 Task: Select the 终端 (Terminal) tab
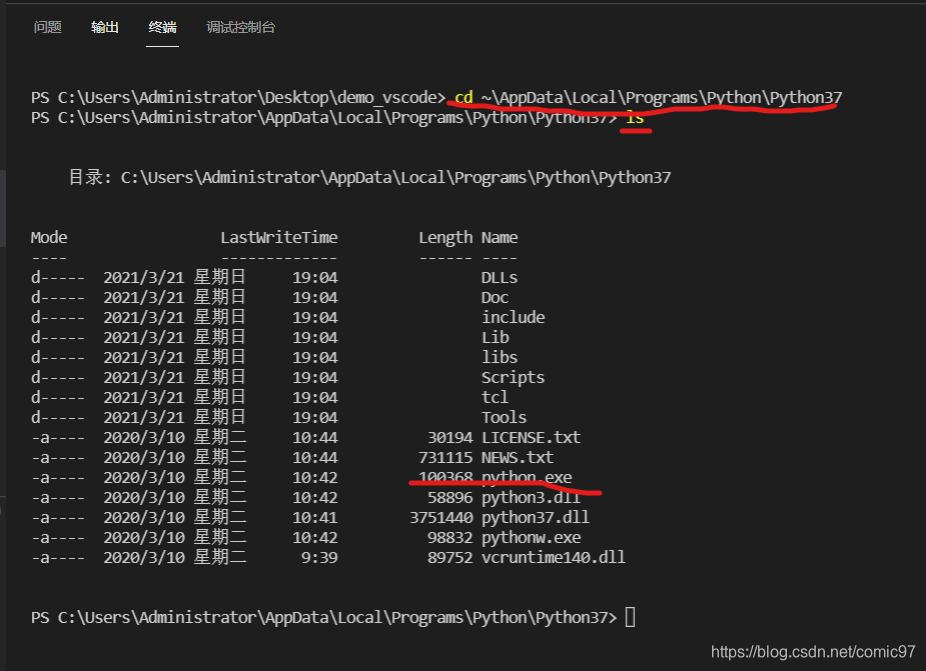click(162, 27)
